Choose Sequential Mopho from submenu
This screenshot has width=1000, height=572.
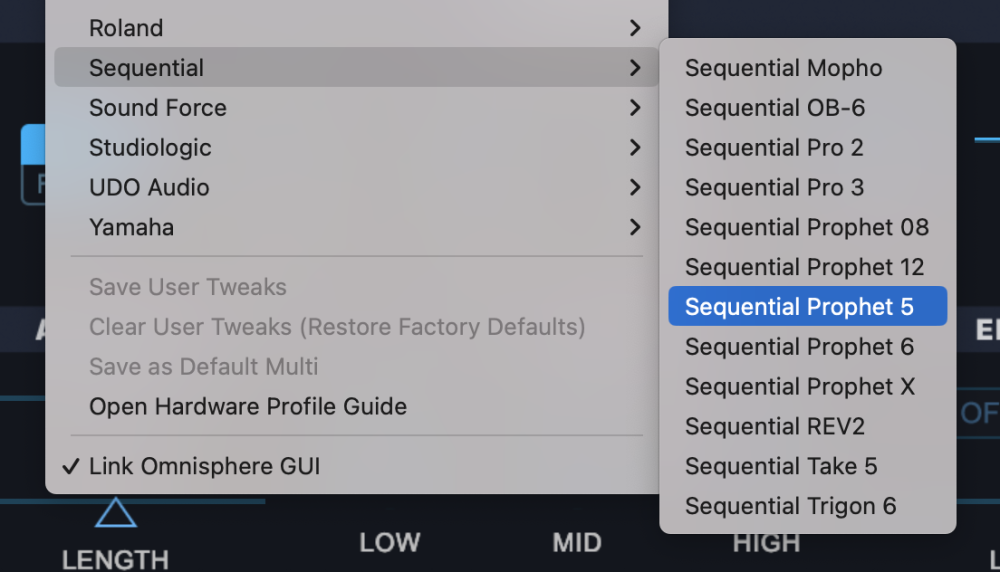coord(783,68)
